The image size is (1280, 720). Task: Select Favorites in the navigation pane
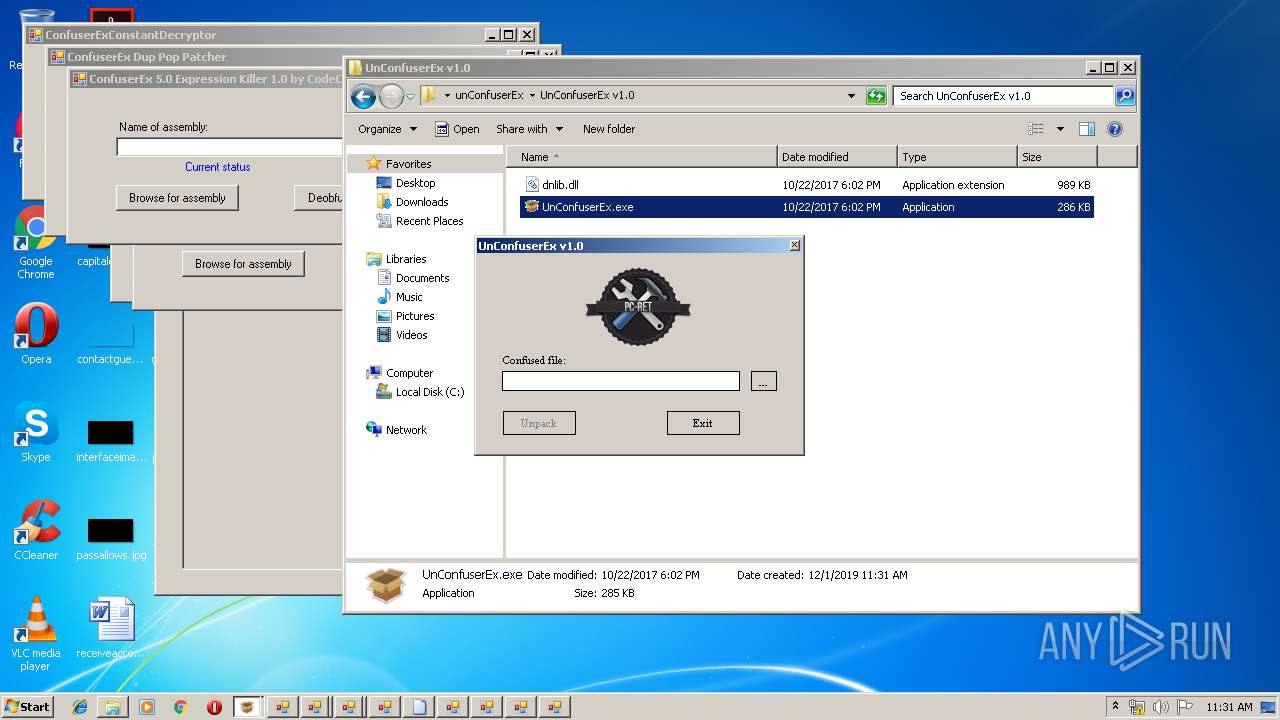408,164
